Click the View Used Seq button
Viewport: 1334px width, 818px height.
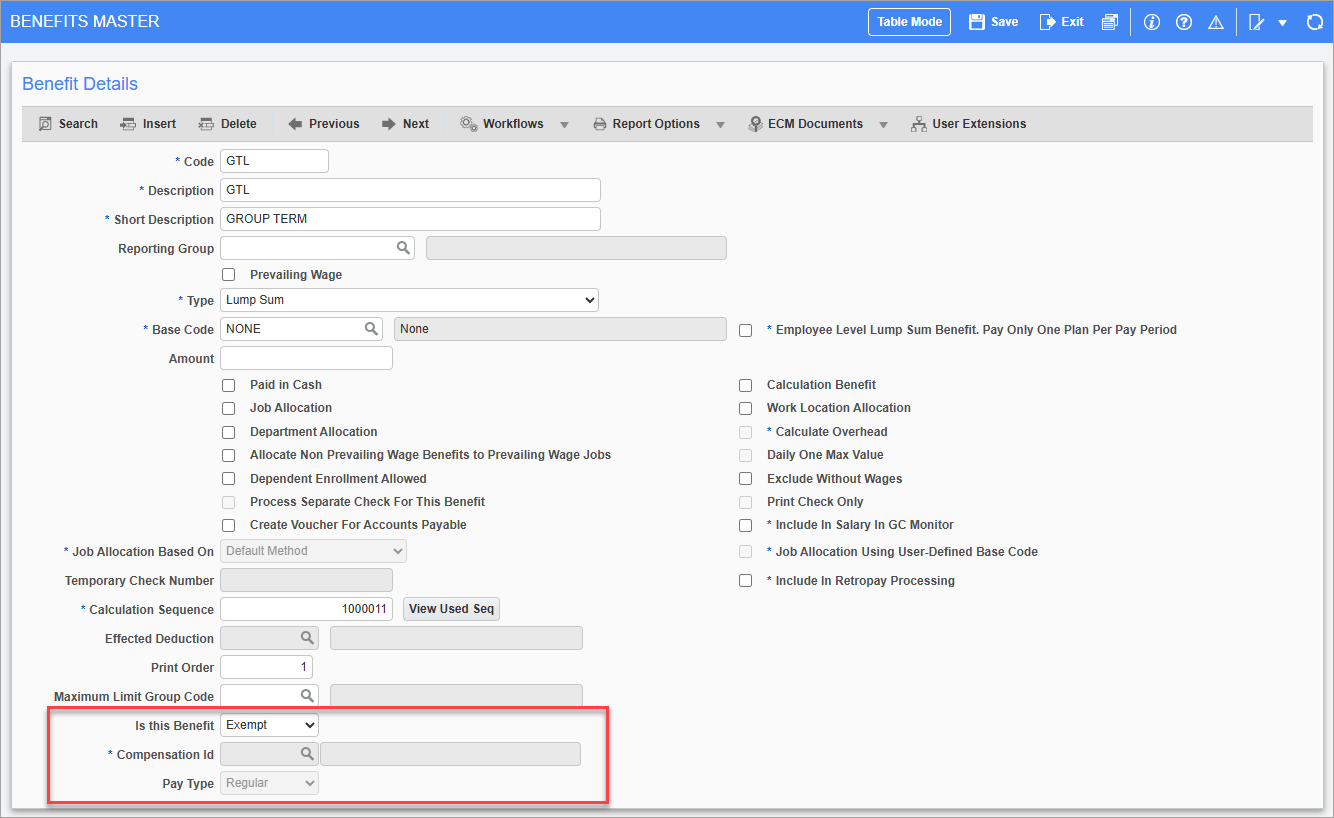[x=451, y=609]
